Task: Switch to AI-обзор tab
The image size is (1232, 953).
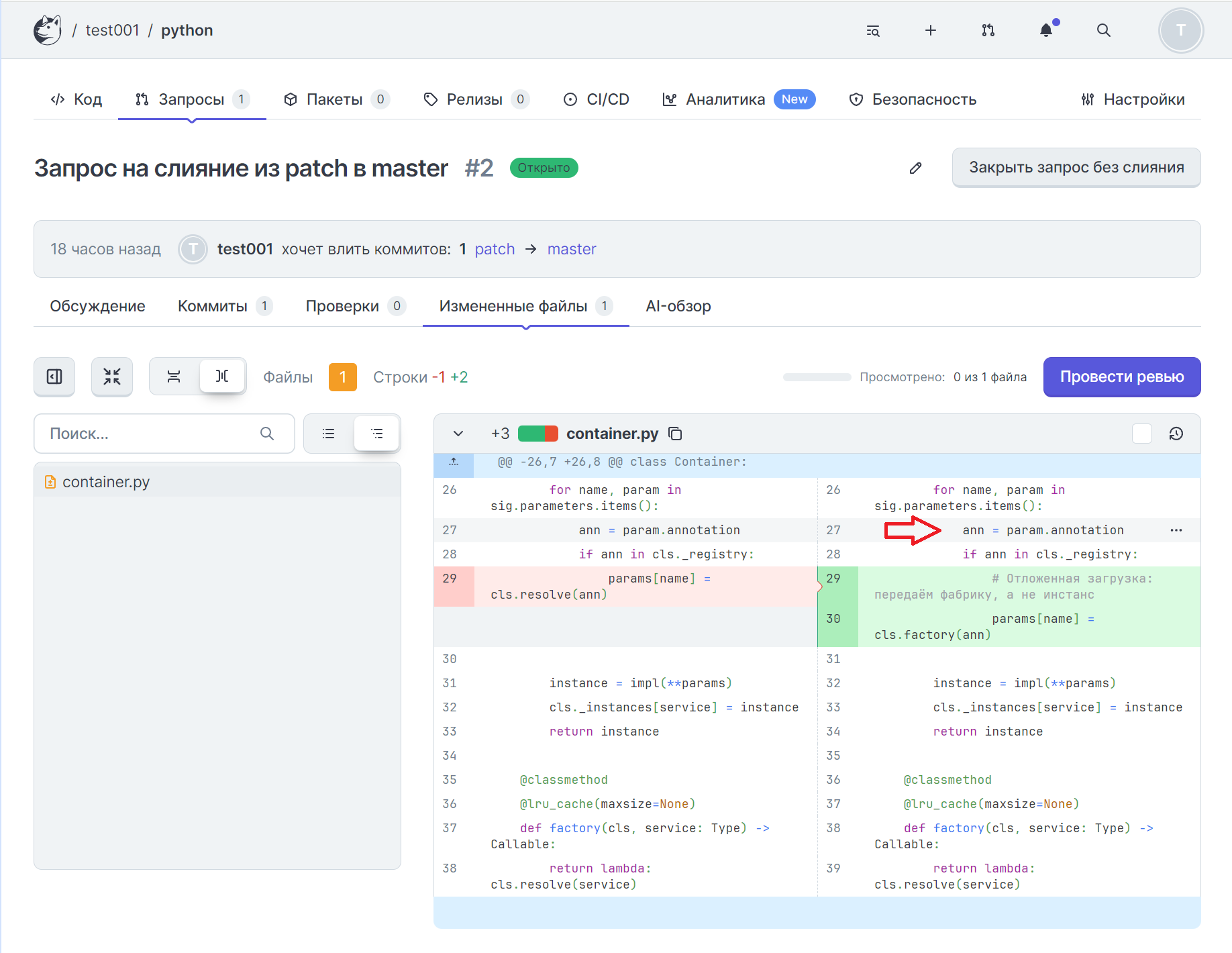Action: (678, 306)
